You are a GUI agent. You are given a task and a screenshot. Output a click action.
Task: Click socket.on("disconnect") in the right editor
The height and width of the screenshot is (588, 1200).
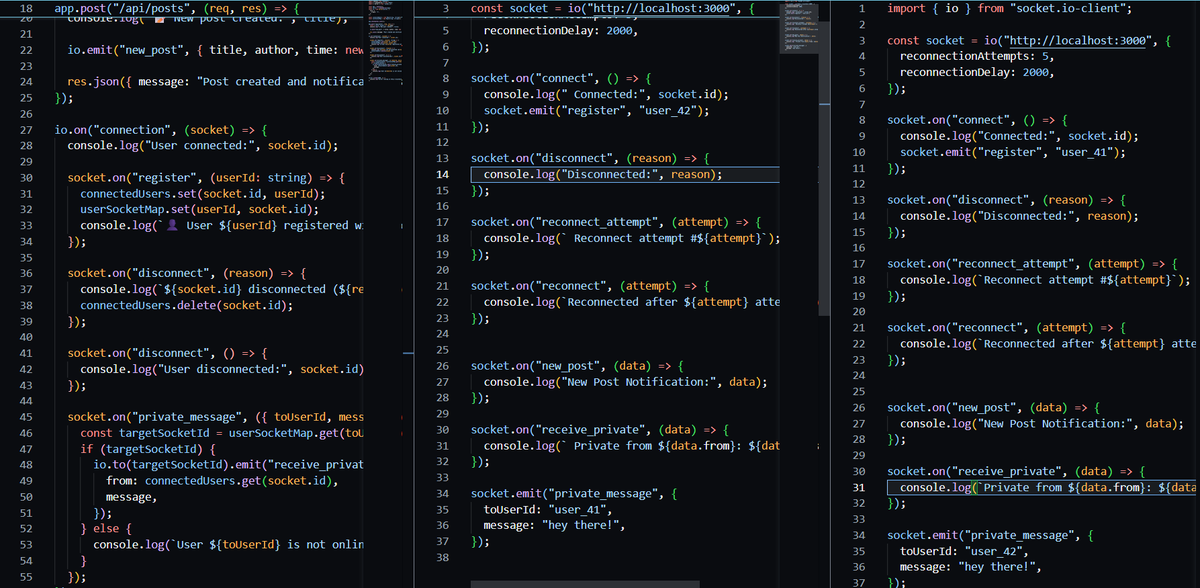(1005, 200)
